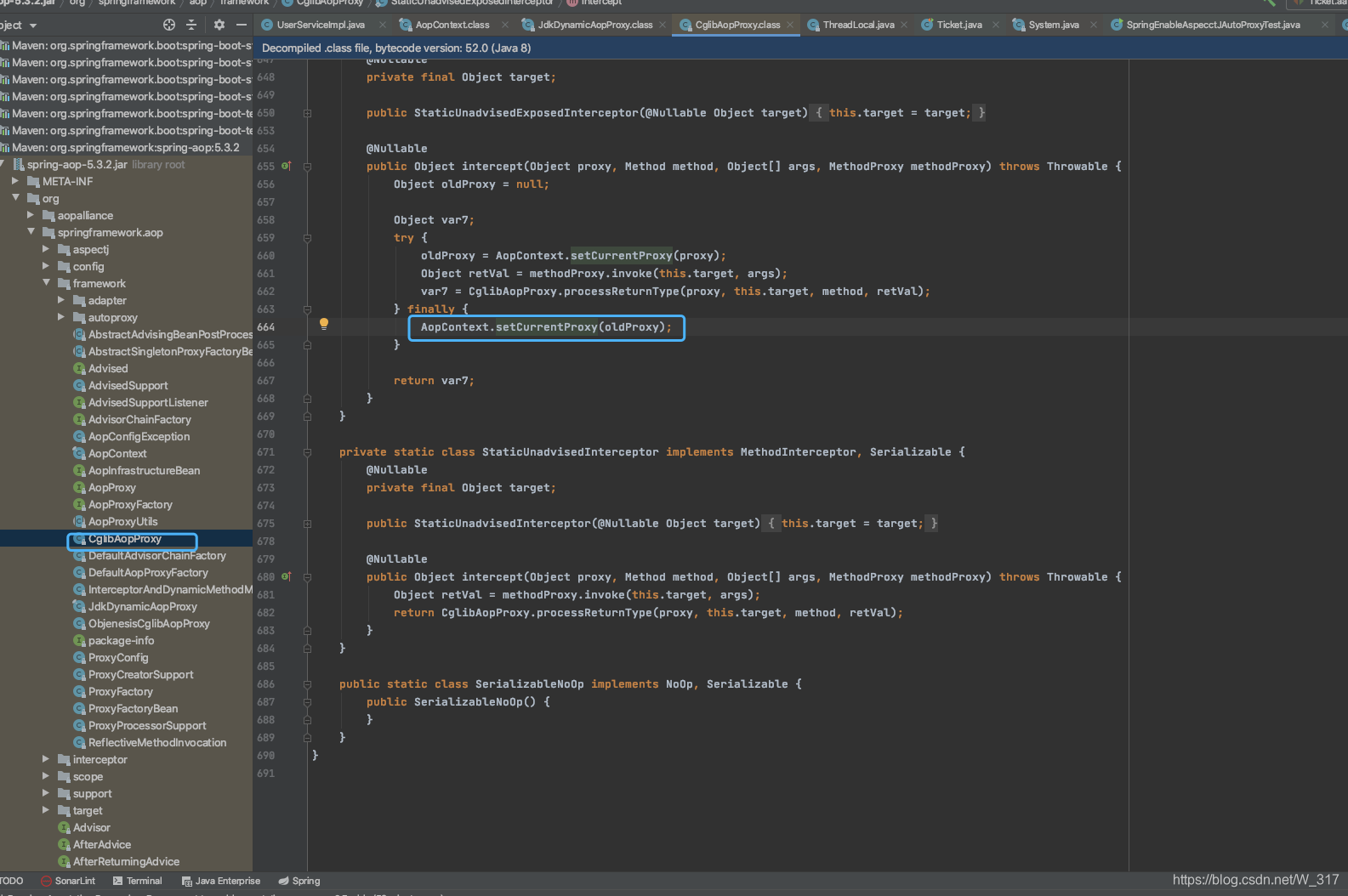Expand the scope package
Image resolution: width=1348 pixels, height=896 pixels.
46,776
